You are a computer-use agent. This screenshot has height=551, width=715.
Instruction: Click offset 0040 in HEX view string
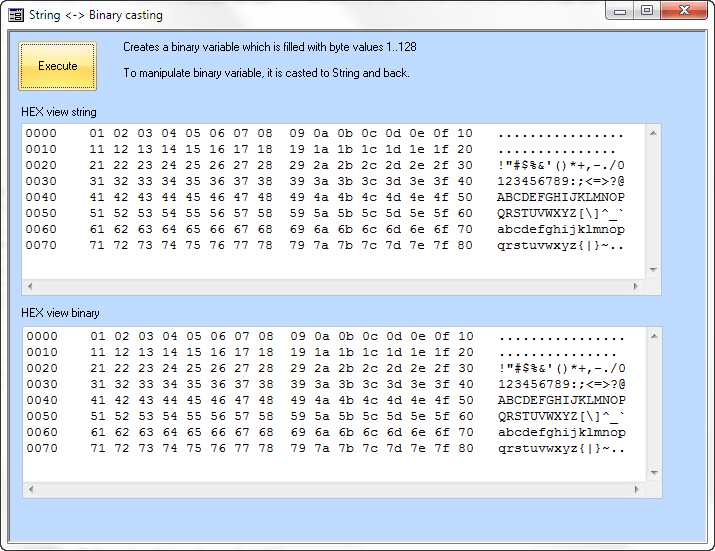(x=41, y=197)
